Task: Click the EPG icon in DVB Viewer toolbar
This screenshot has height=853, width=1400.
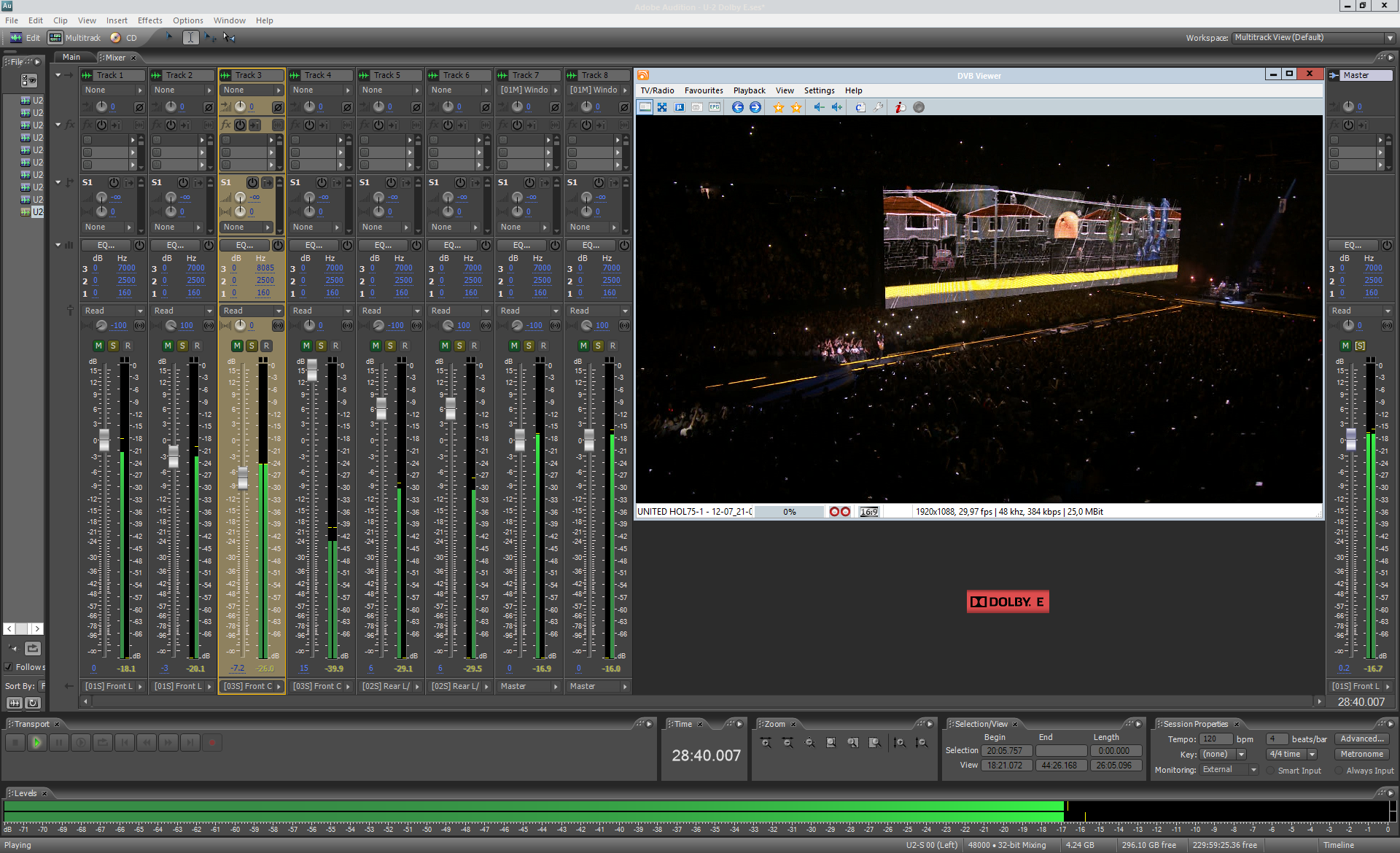Action: [x=715, y=107]
